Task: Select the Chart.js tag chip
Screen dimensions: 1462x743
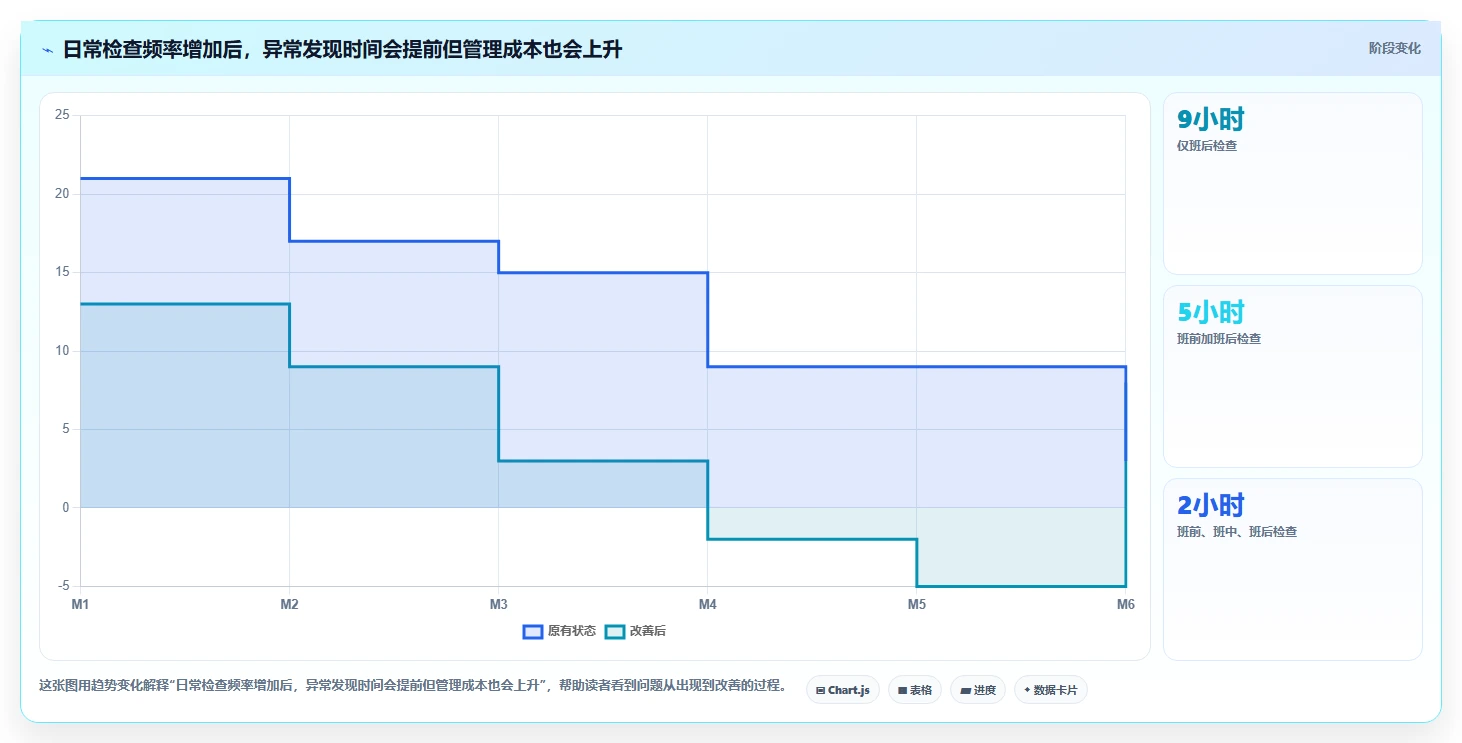Action: pos(842,690)
